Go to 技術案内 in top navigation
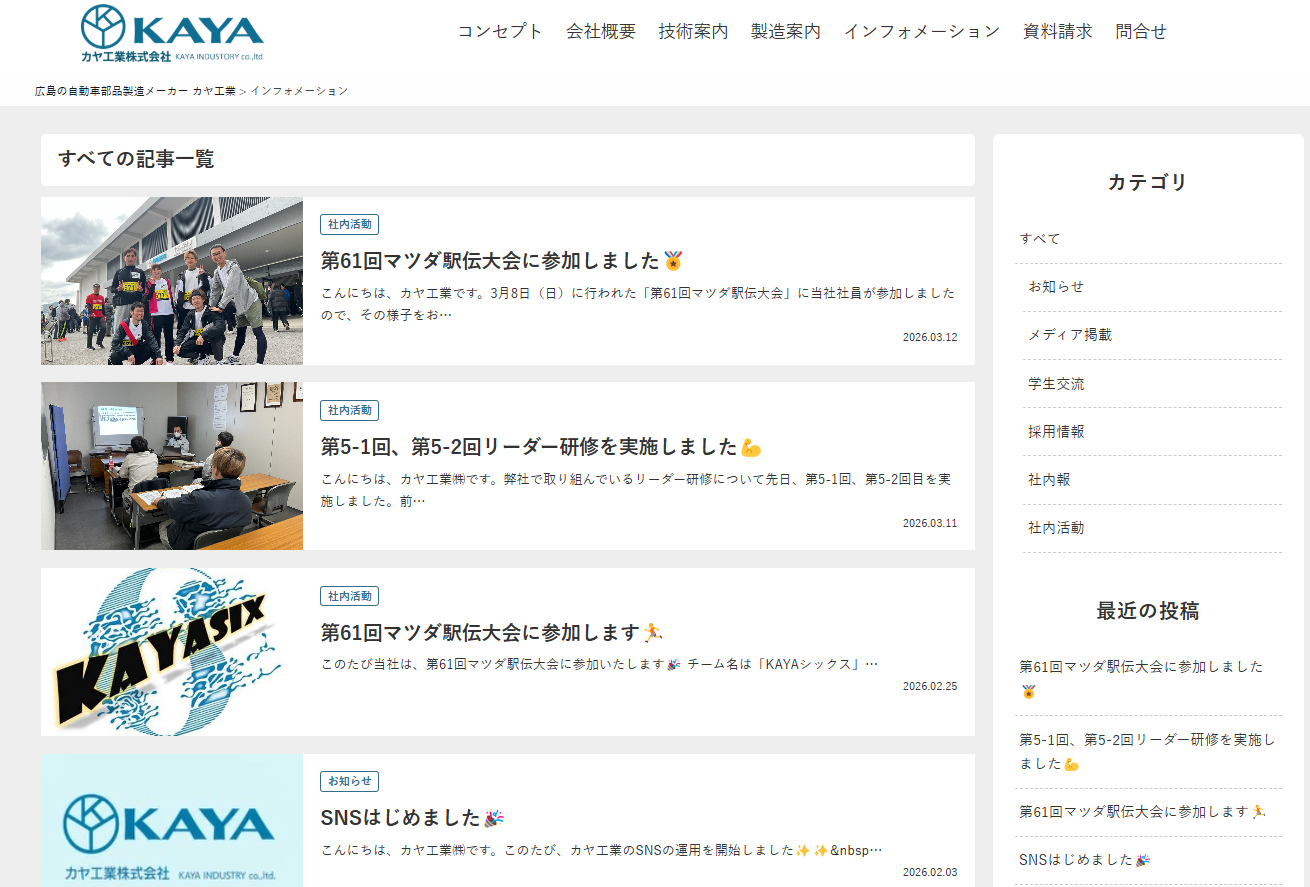Screen dimensions: 1310x887 (x=693, y=31)
